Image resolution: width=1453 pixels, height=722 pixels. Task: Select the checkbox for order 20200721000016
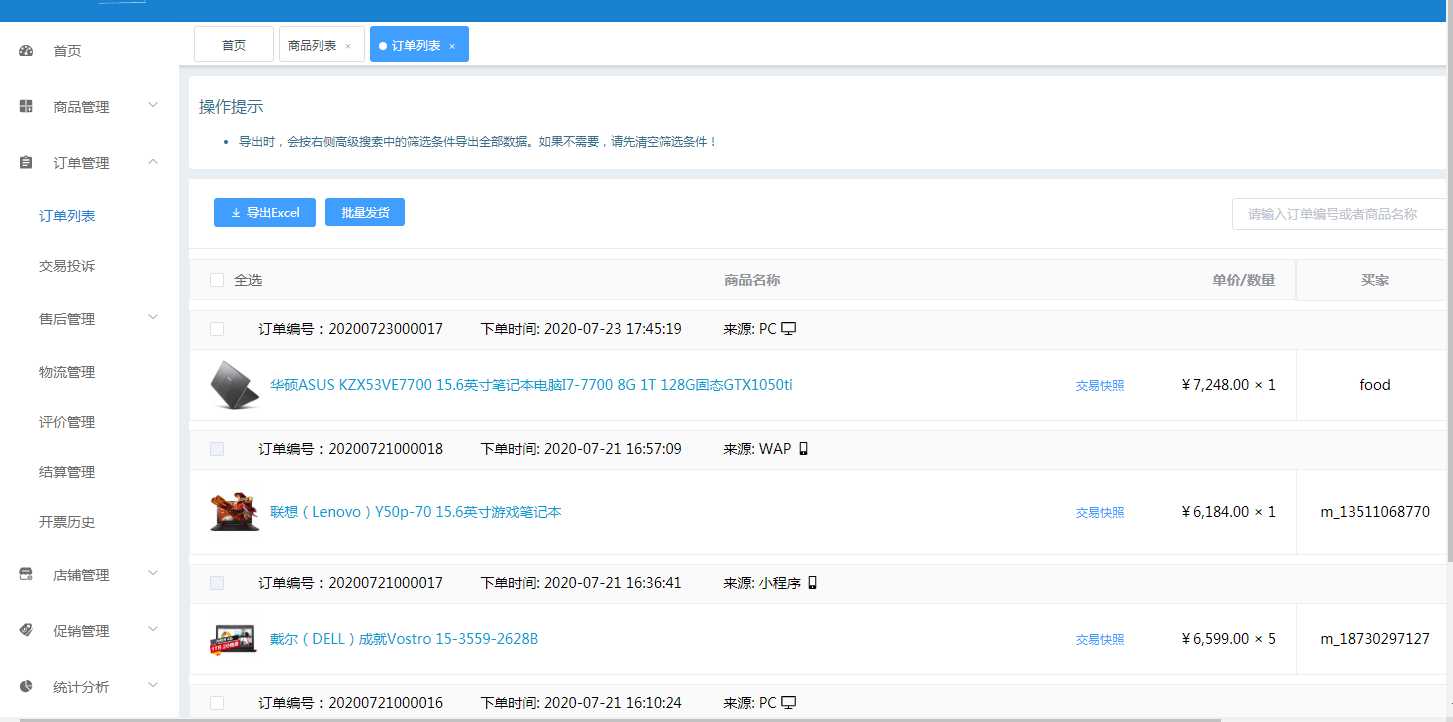click(x=217, y=703)
